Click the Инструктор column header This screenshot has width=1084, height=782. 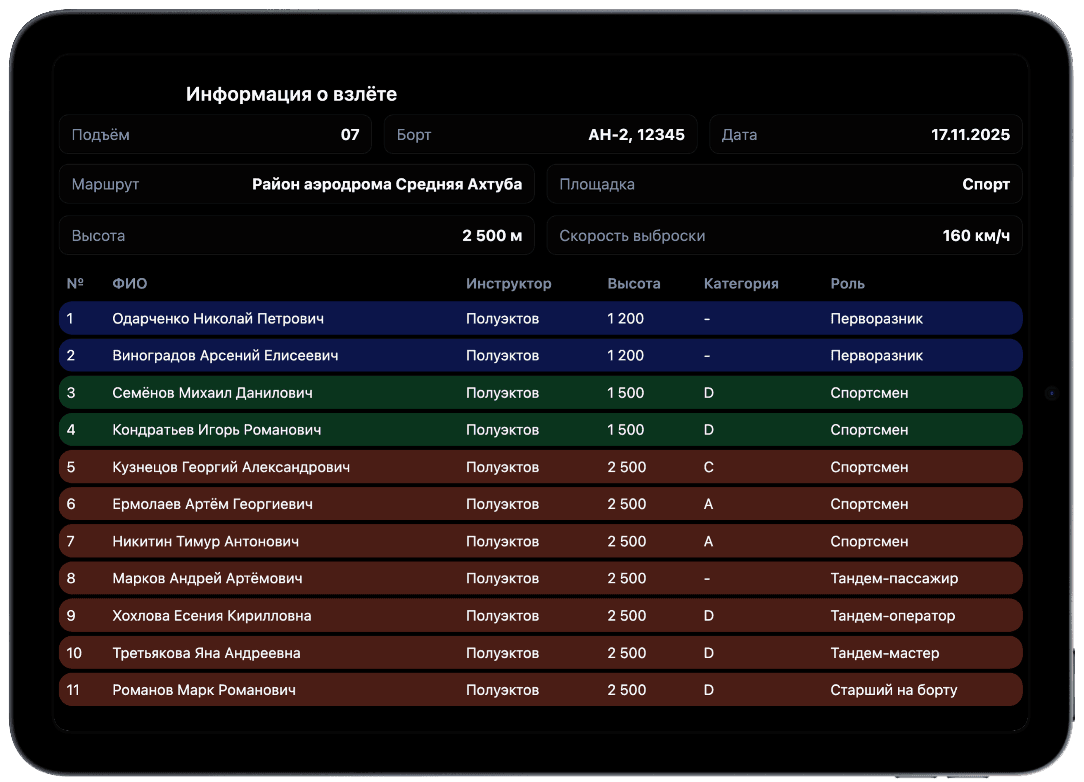pos(508,284)
